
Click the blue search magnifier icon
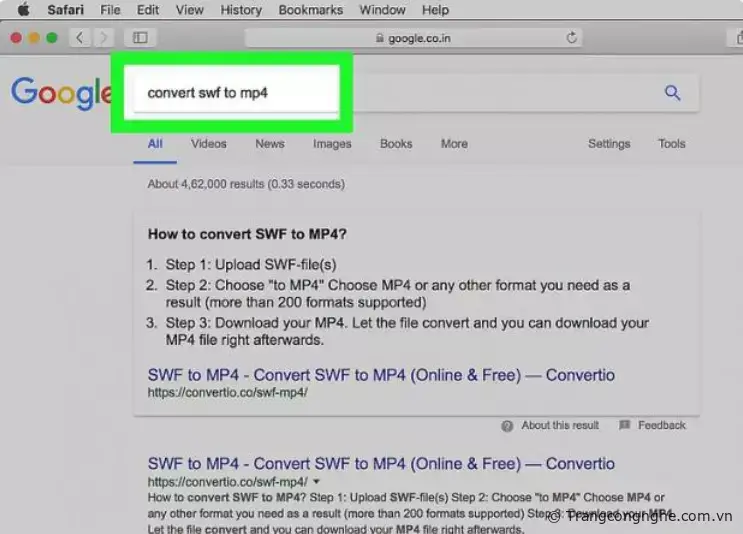[x=672, y=93]
